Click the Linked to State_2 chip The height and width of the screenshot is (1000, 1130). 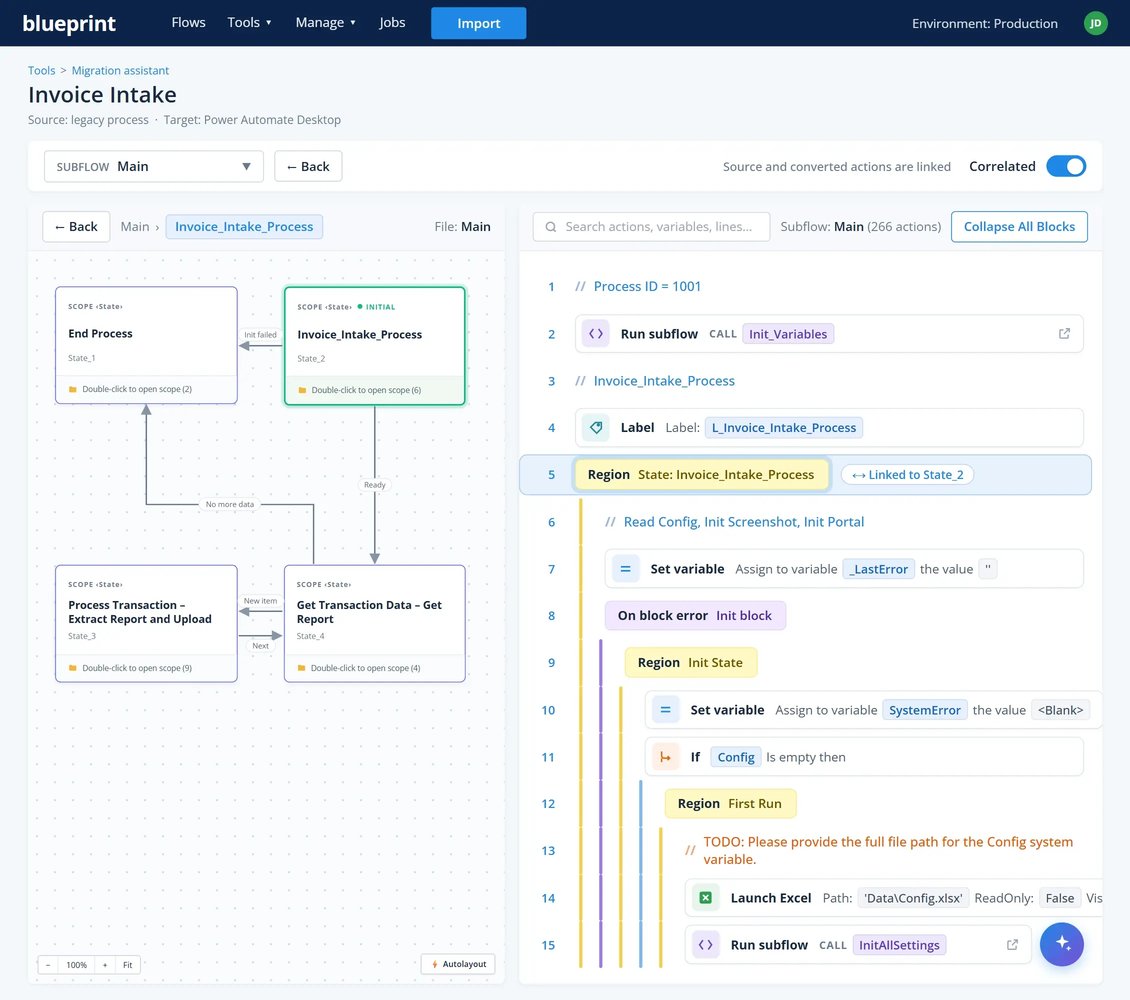point(907,475)
